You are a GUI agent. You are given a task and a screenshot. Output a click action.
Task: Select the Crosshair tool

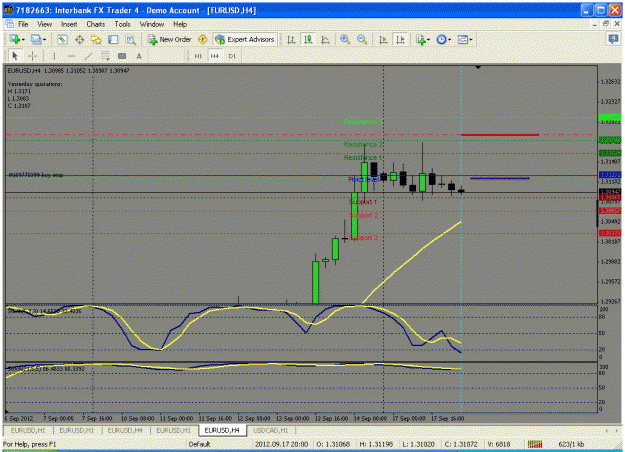click(x=33, y=56)
